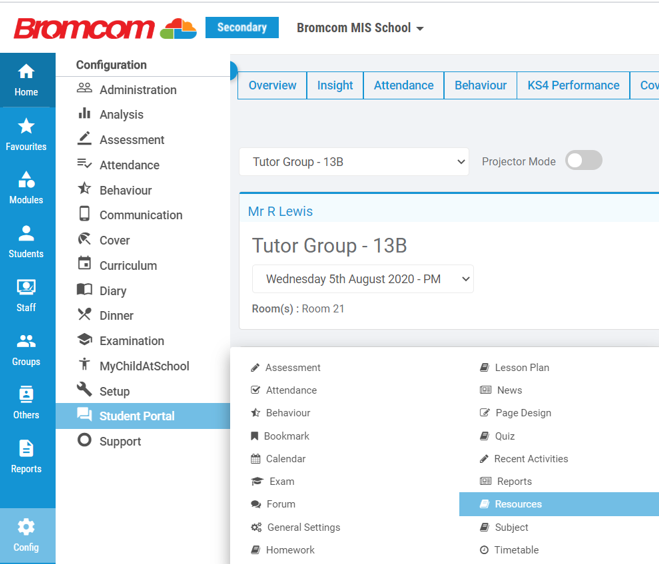Open Resources in Student Portal submenu
659x564 pixels.
tap(559, 504)
